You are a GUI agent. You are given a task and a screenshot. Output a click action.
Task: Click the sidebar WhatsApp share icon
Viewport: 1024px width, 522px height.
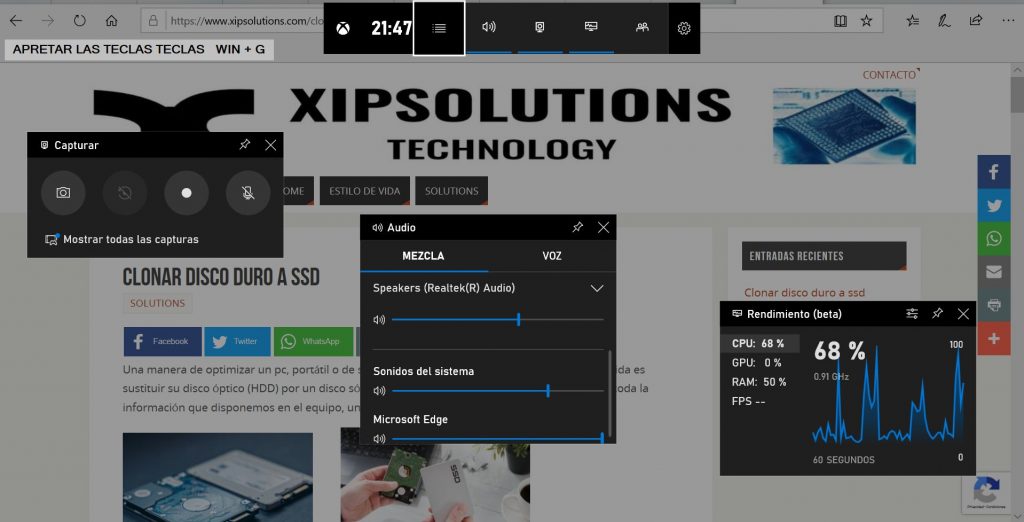tap(993, 239)
